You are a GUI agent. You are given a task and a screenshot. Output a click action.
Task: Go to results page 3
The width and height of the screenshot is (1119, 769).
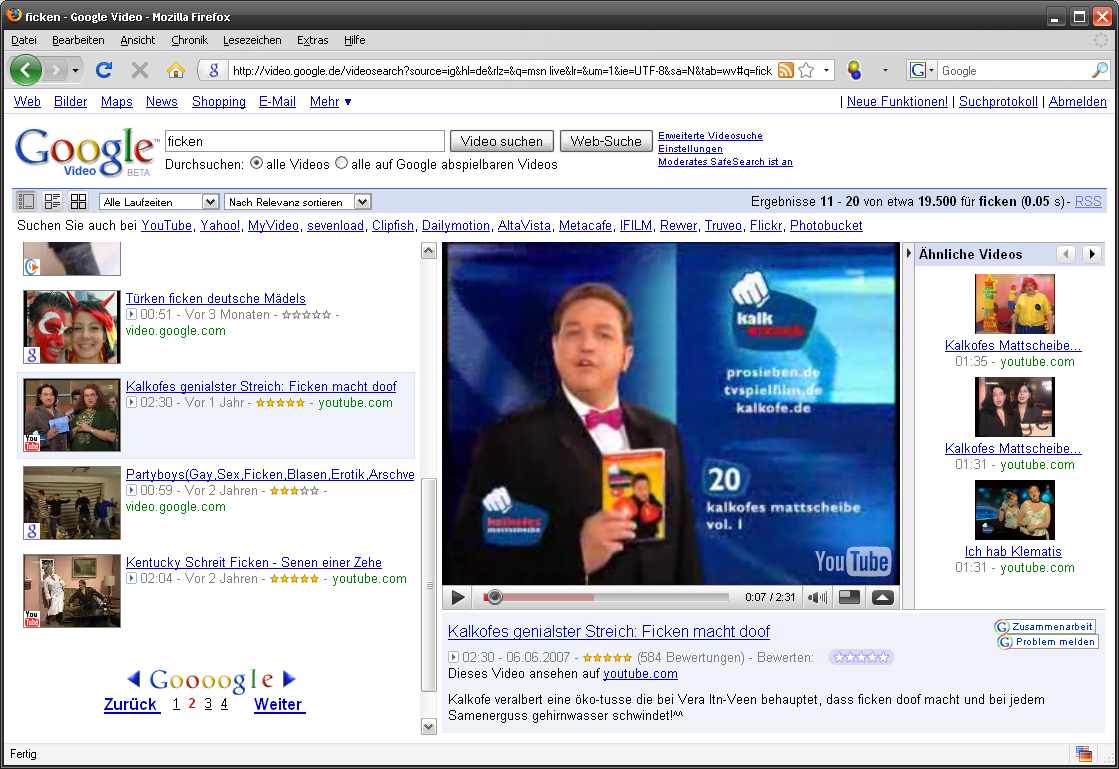pos(208,704)
